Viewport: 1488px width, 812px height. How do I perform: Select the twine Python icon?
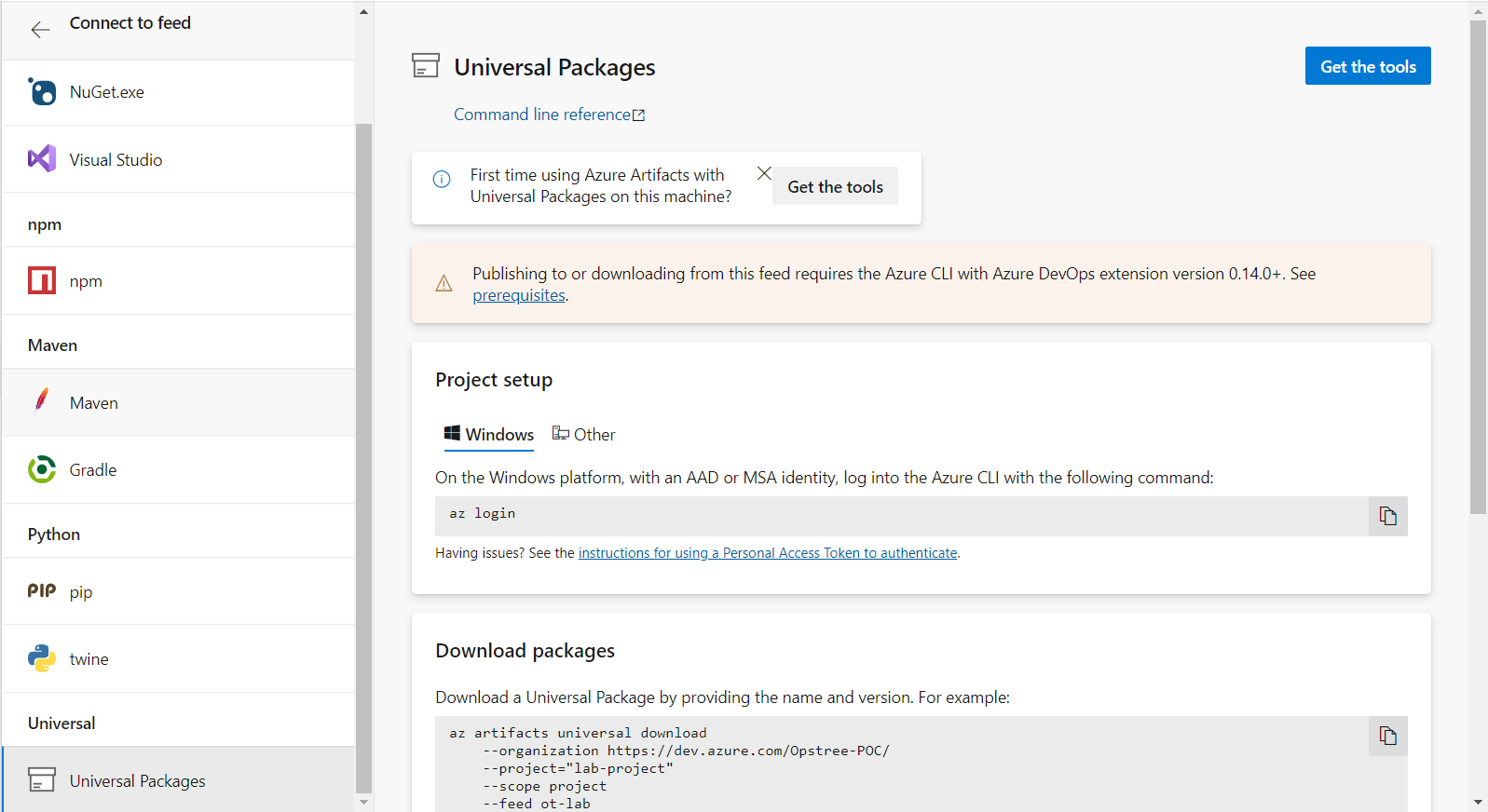42,658
